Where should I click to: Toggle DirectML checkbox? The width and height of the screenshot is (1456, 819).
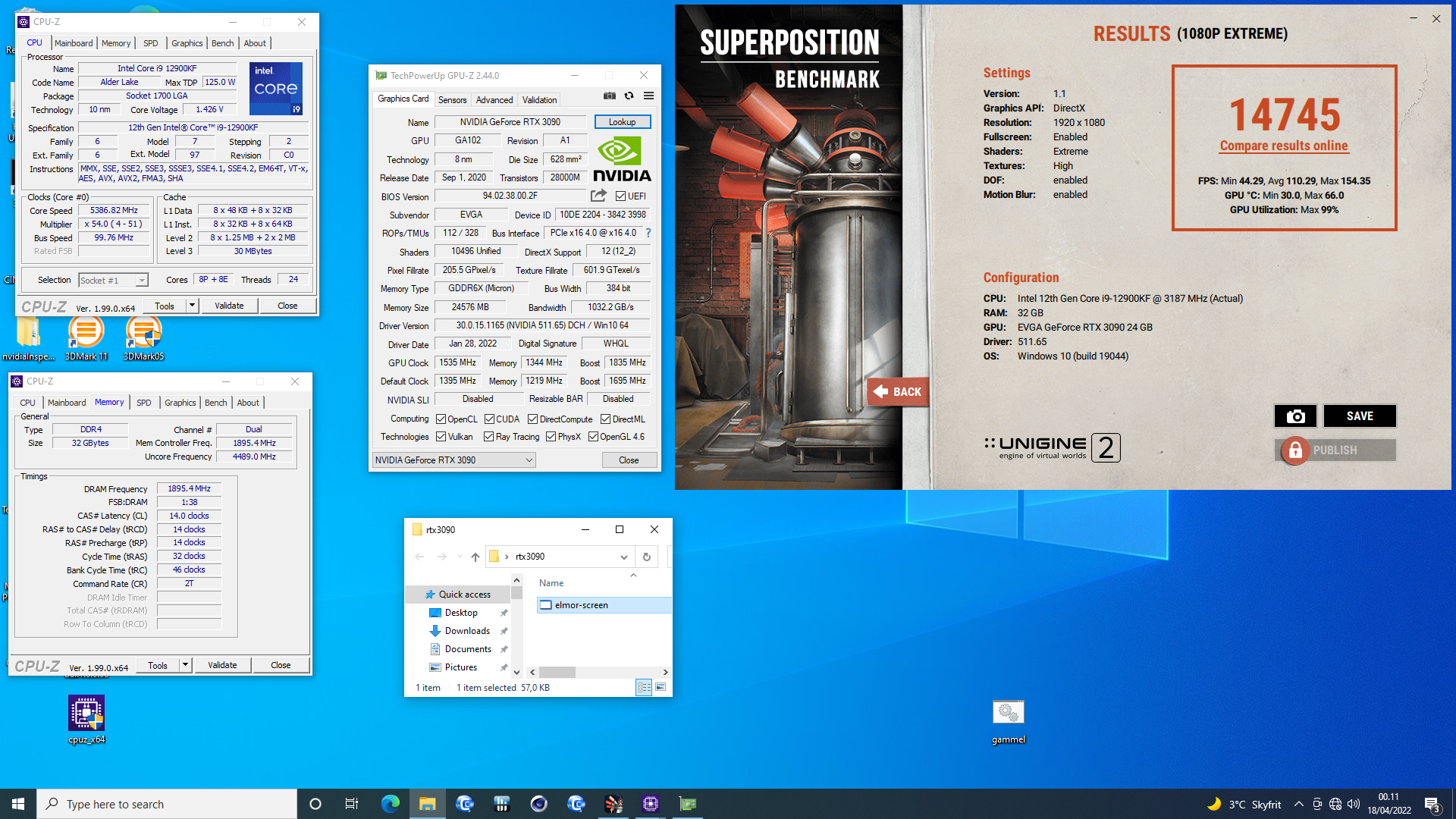pyautogui.click(x=606, y=419)
